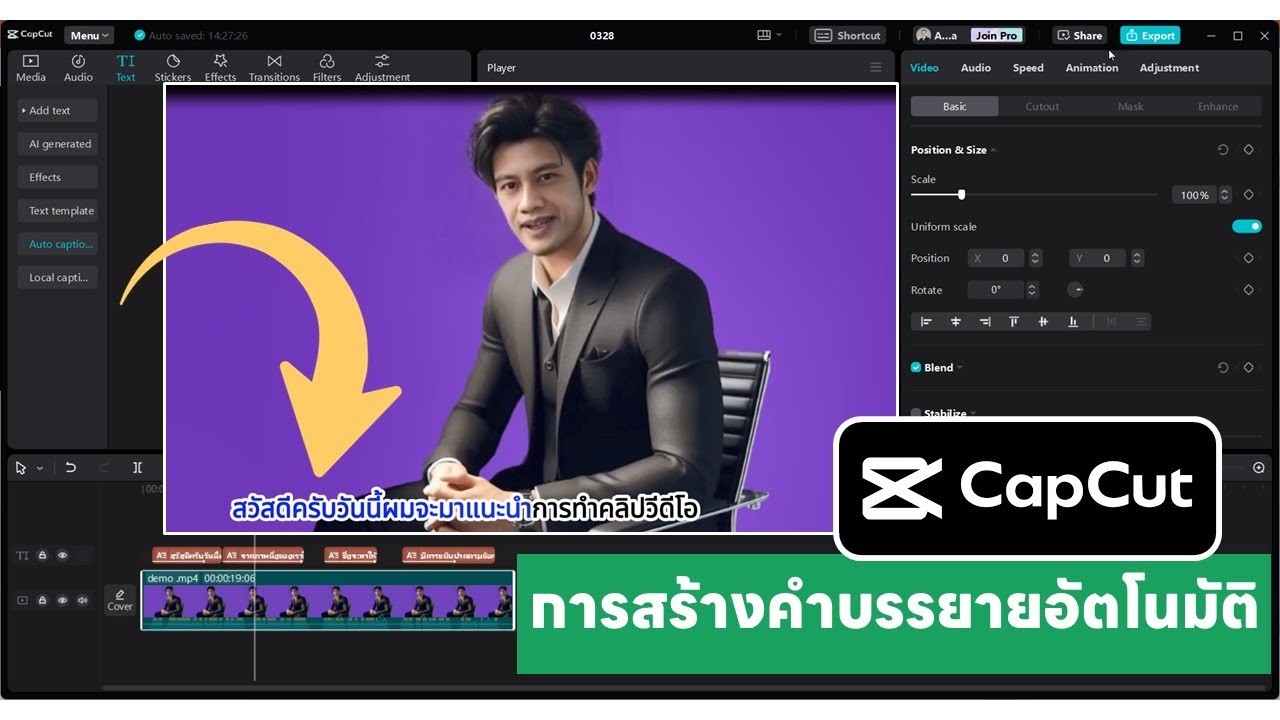Add keyframe for Blend
Viewport: 1280px width, 720px height.
[1248, 368]
